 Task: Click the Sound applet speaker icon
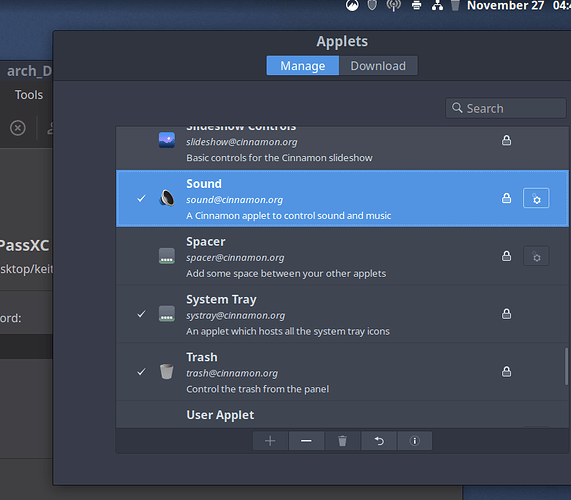click(x=167, y=198)
